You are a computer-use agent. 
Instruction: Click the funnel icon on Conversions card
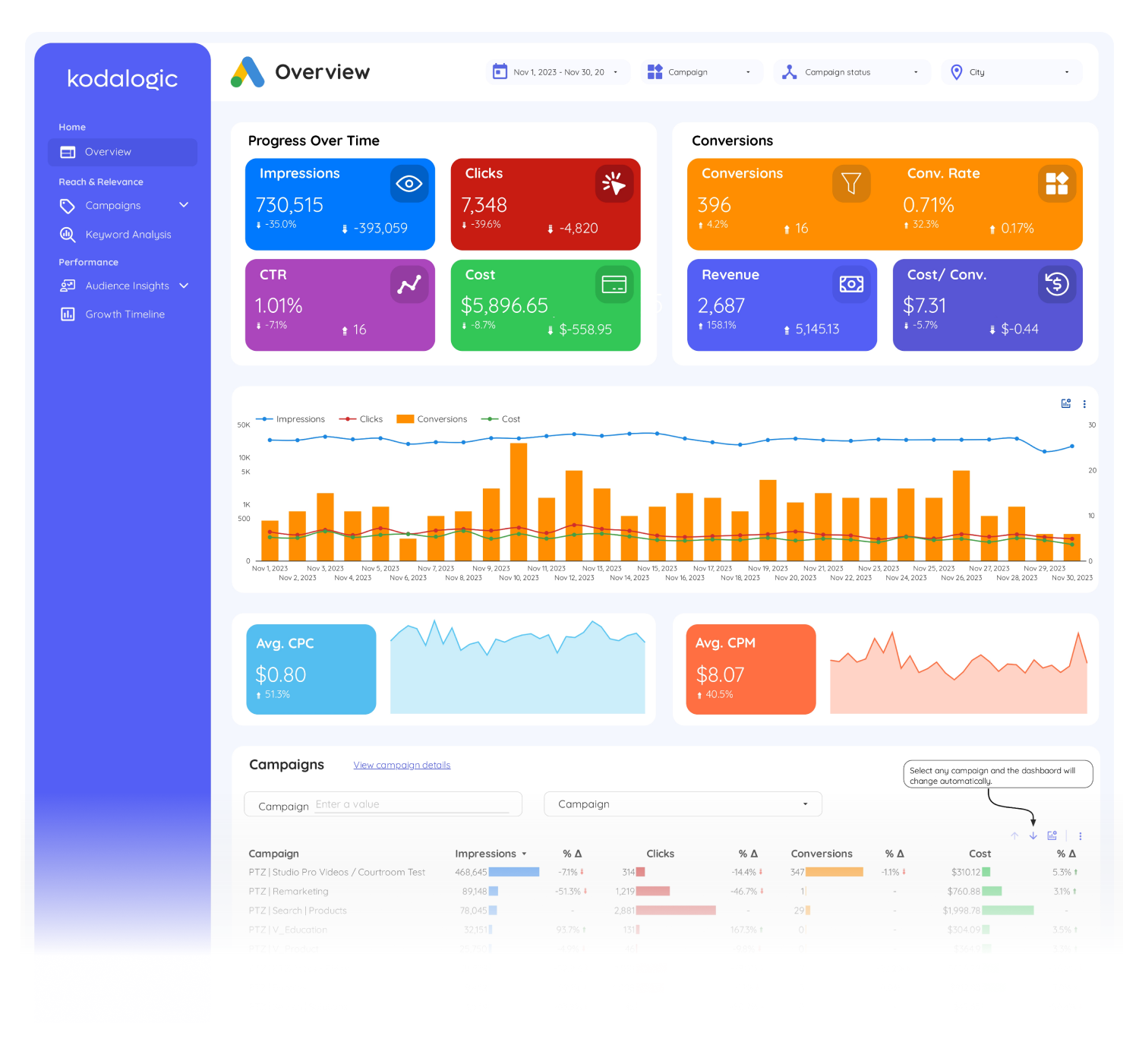point(851,184)
